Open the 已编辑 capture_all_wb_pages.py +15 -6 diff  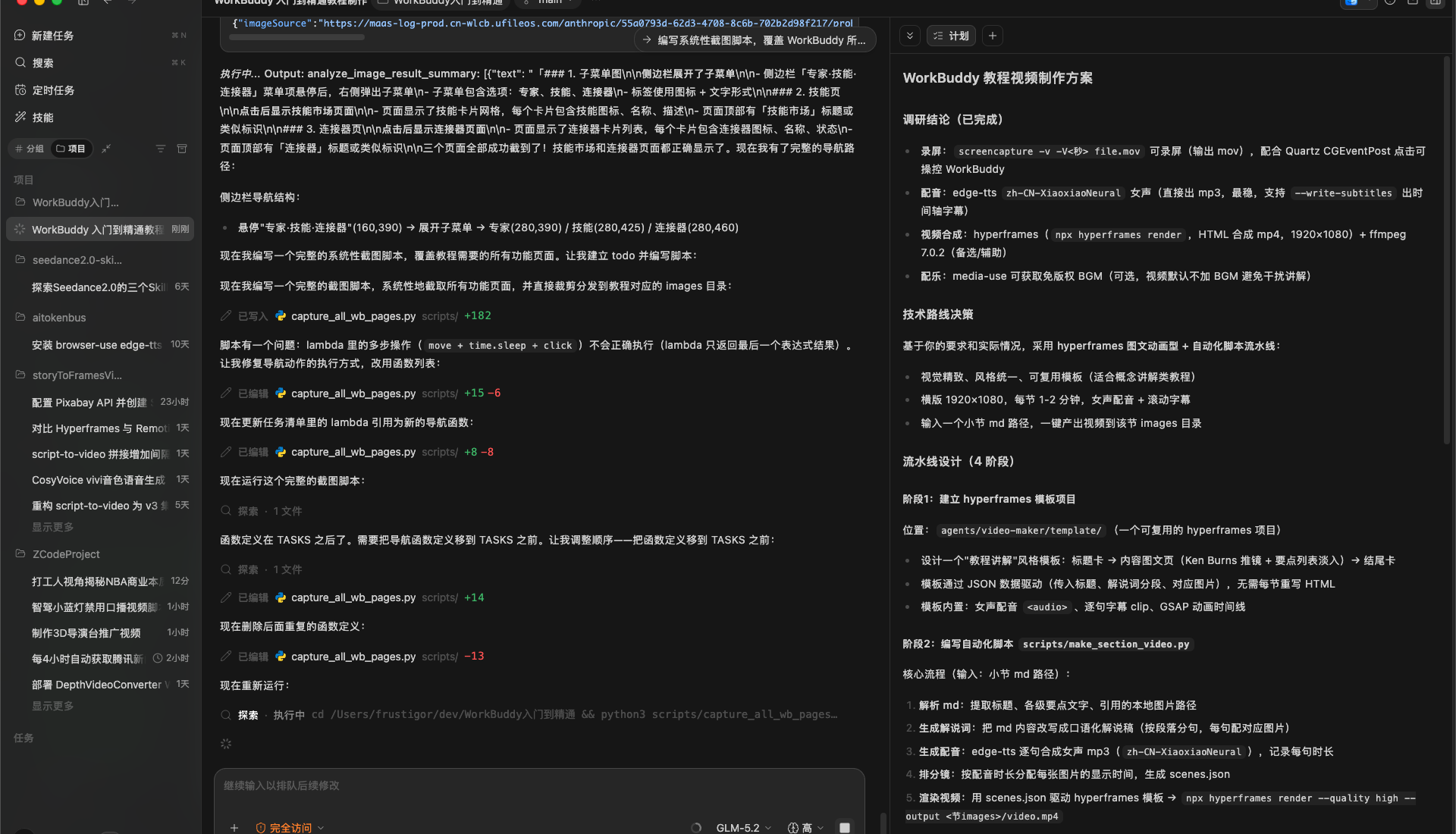pos(360,393)
